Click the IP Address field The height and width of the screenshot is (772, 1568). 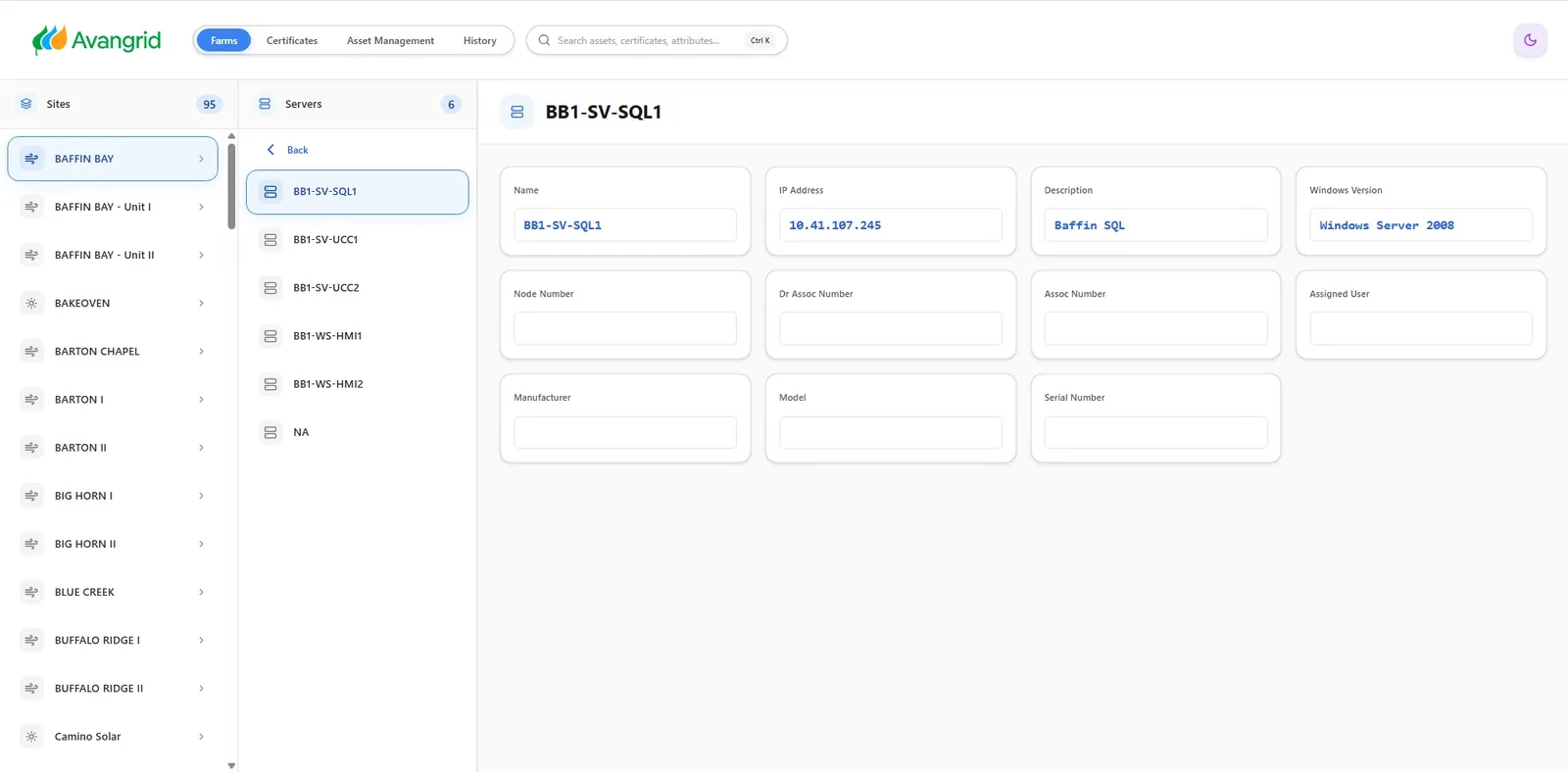tap(890, 225)
